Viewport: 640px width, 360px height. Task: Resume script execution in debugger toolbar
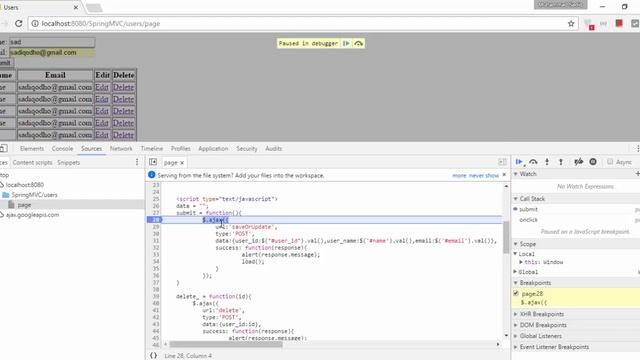[x=519, y=162]
